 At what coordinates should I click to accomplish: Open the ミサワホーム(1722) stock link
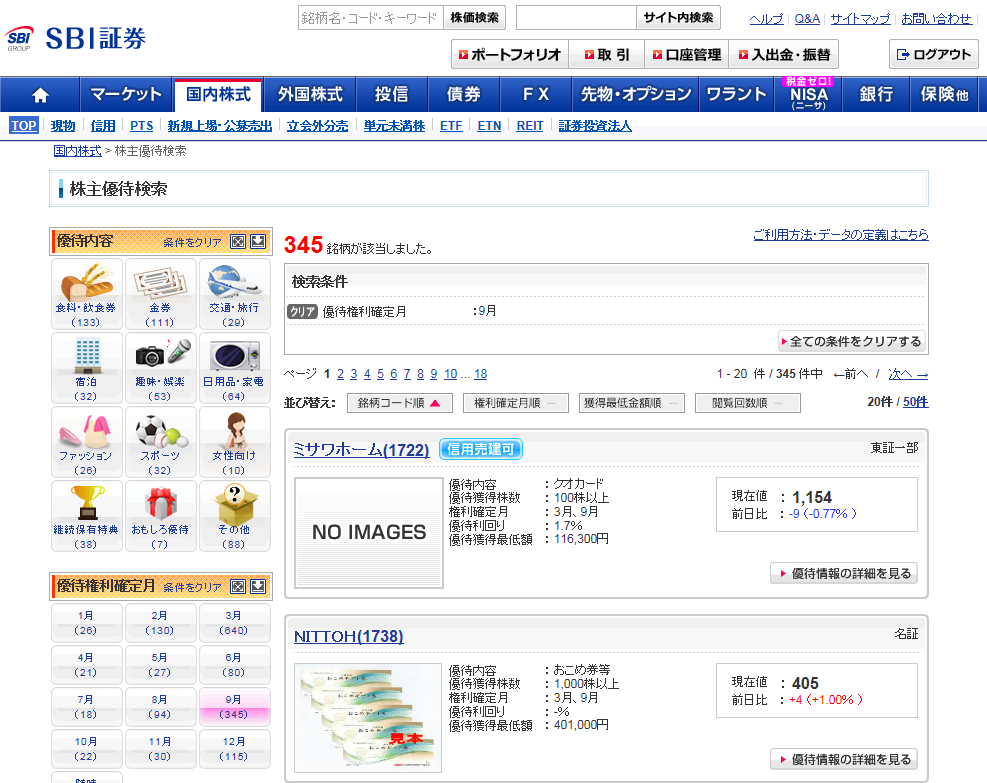click(361, 450)
